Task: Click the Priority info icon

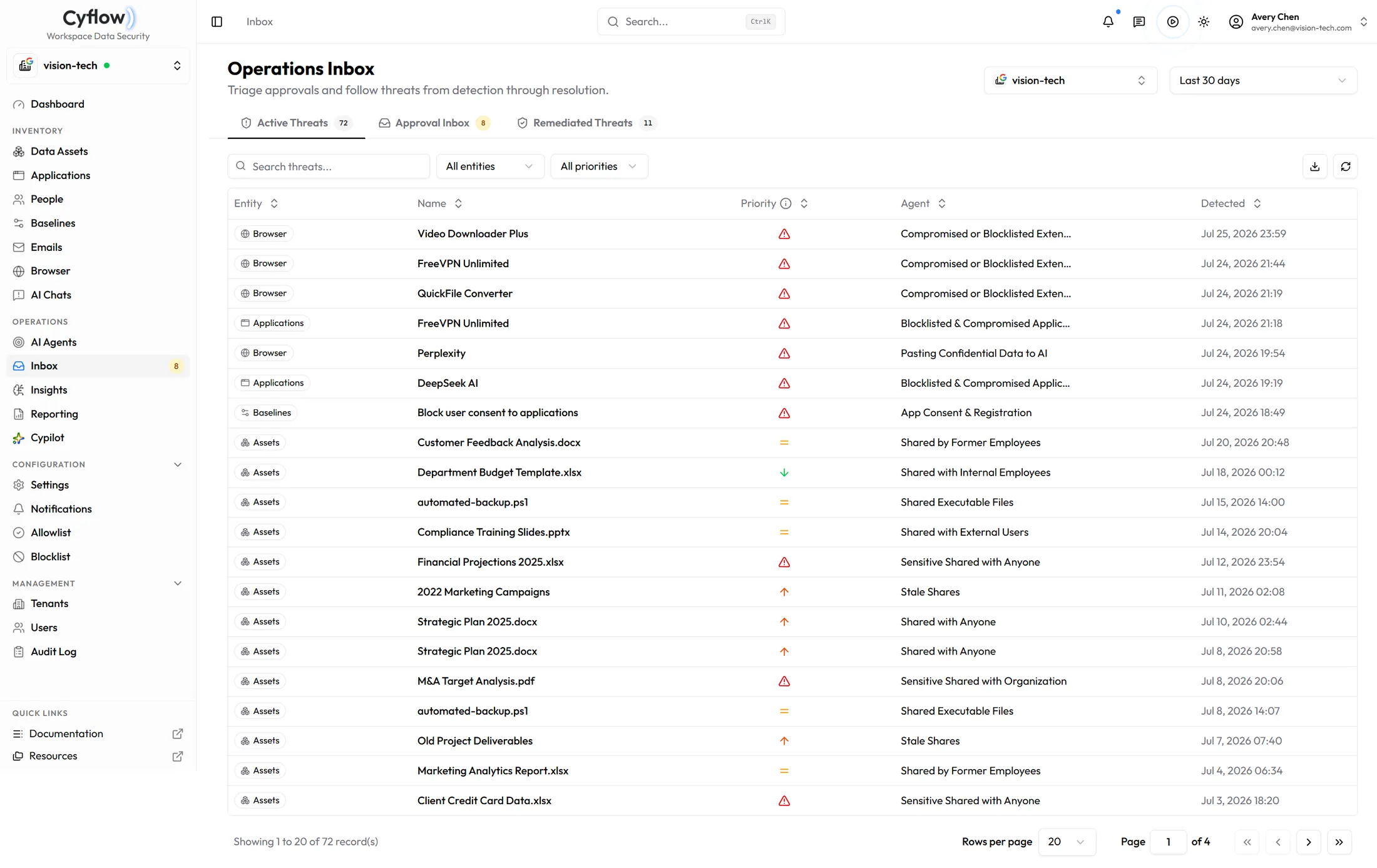Action: [786, 203]
